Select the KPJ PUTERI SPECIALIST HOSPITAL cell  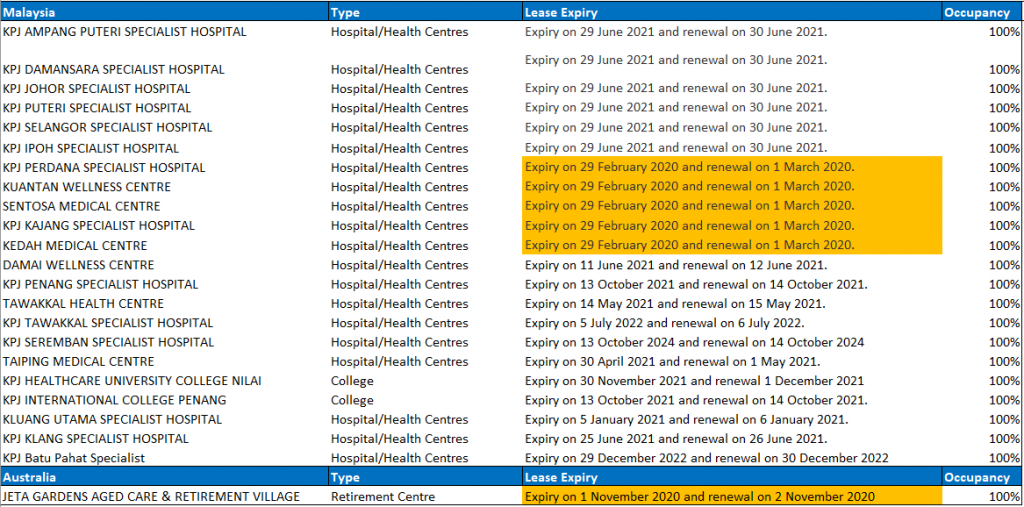coord(164,108)
